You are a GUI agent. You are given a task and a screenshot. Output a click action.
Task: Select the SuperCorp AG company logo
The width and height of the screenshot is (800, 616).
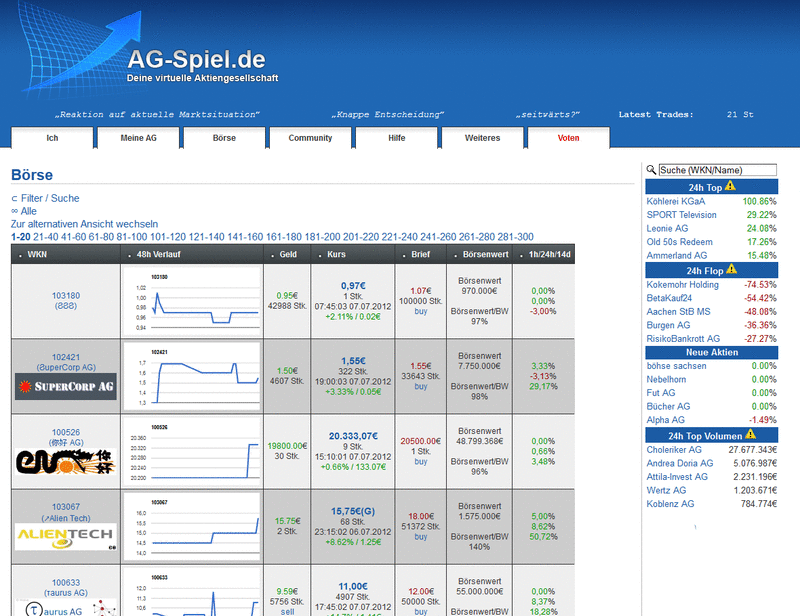point(65,386)
